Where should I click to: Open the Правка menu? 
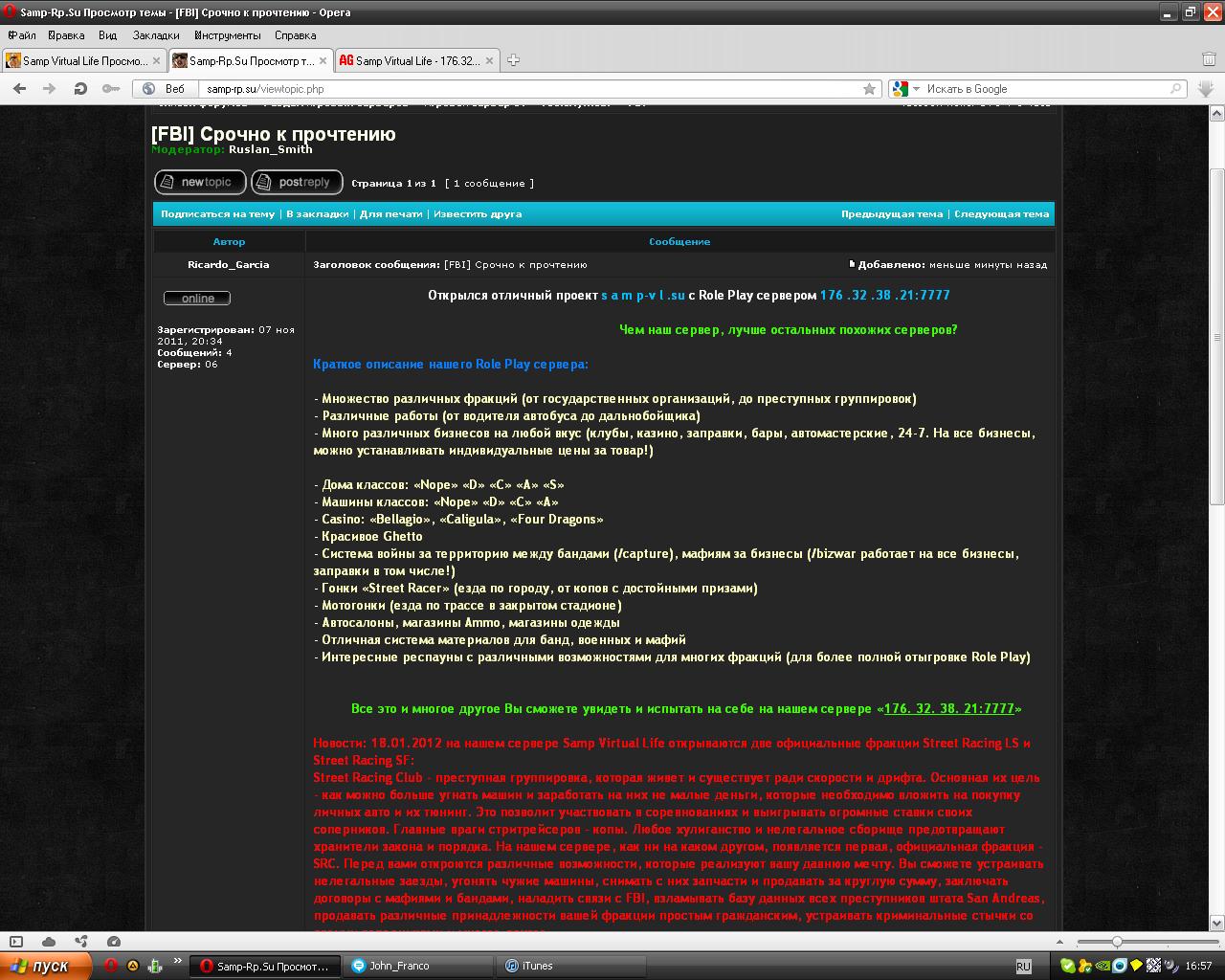coord(65,35)
